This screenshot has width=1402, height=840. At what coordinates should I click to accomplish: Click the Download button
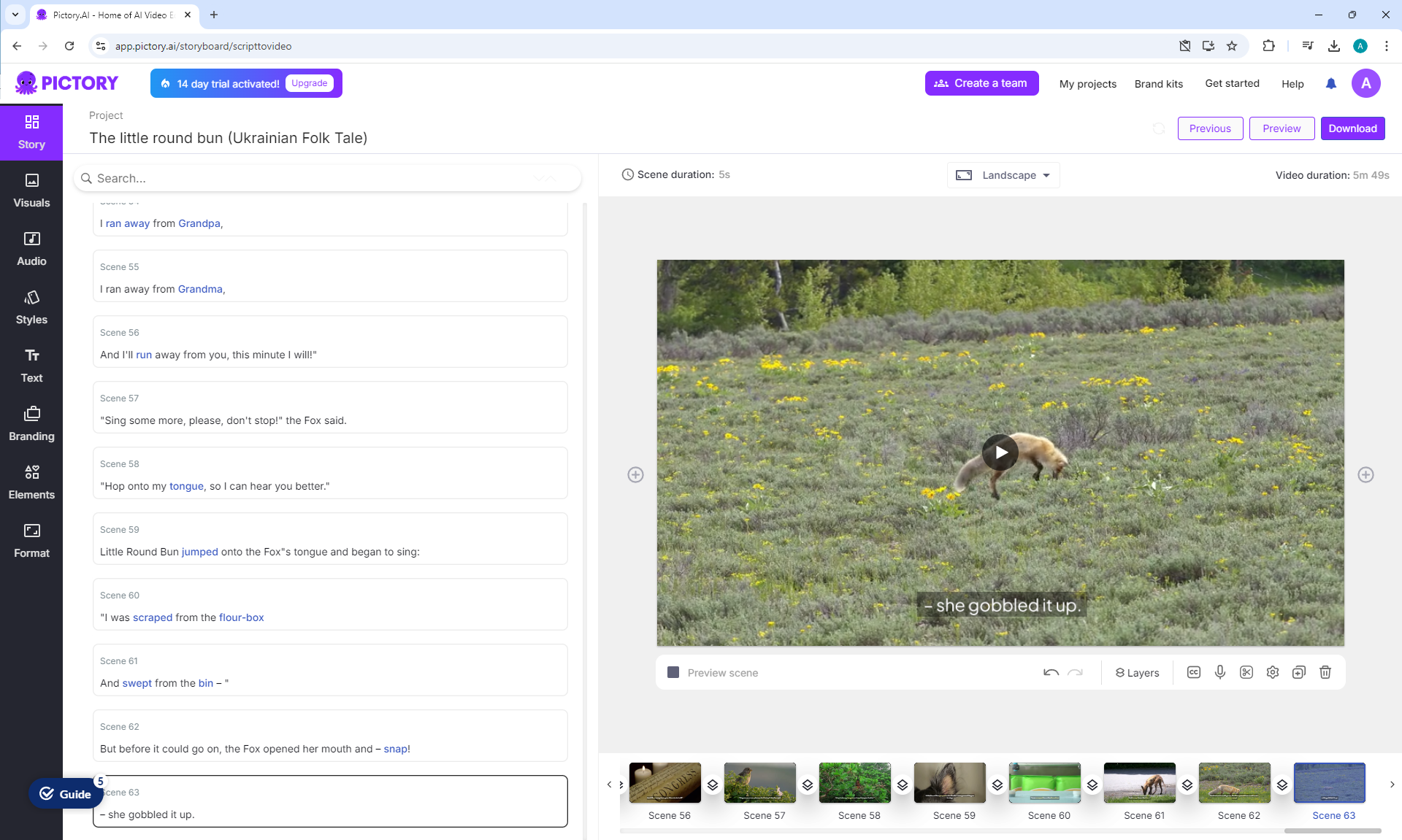tap(1352, 128)
